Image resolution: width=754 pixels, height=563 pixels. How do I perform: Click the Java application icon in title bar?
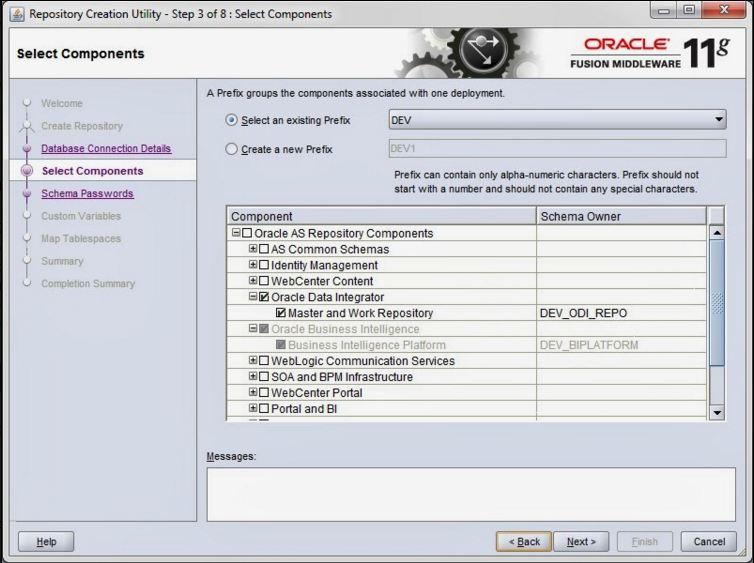click(17, 14)
